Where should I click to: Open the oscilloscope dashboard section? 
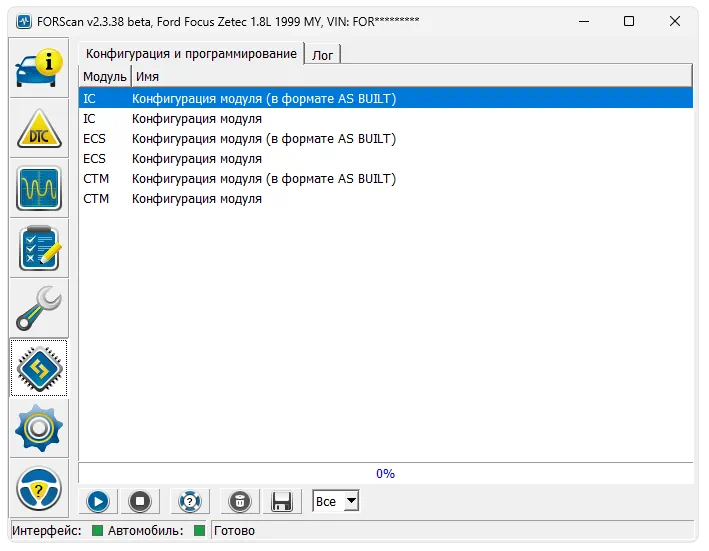(39, 188)
